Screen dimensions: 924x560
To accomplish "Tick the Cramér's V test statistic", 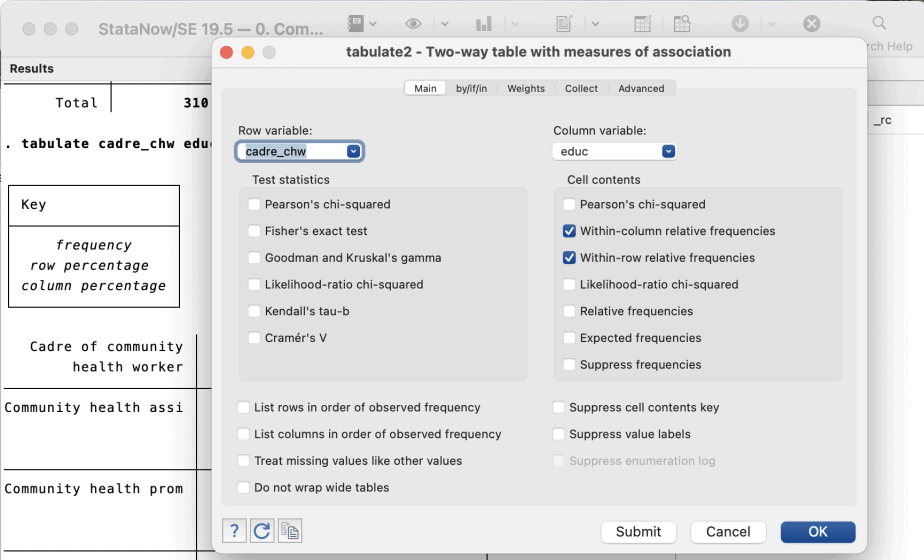I will point(255,338).
